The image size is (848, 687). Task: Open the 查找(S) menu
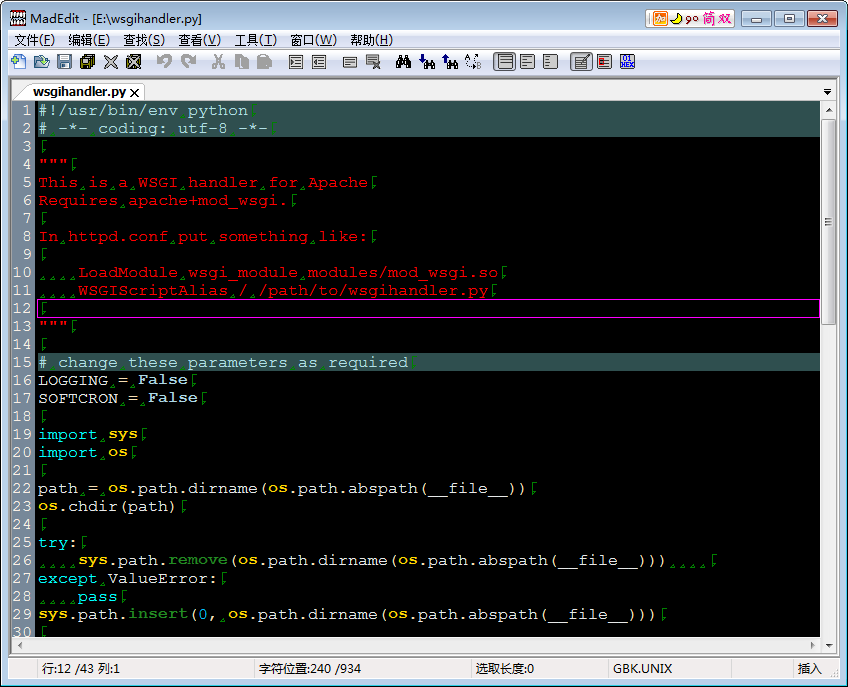pyautogui.click(x=144, y=40)
